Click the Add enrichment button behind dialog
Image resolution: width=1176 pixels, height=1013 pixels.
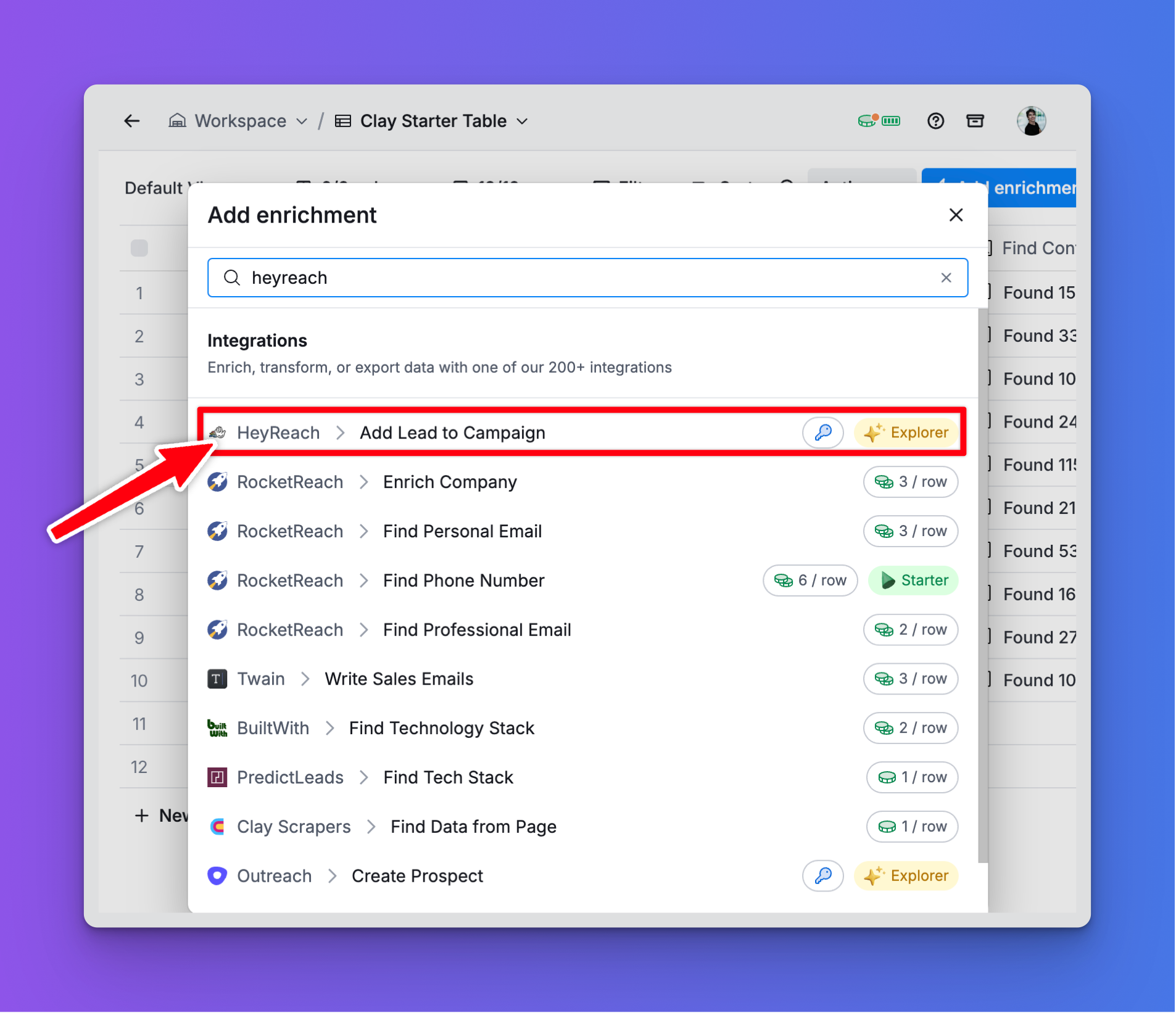pyautogui.click(x=1032, y=188)
